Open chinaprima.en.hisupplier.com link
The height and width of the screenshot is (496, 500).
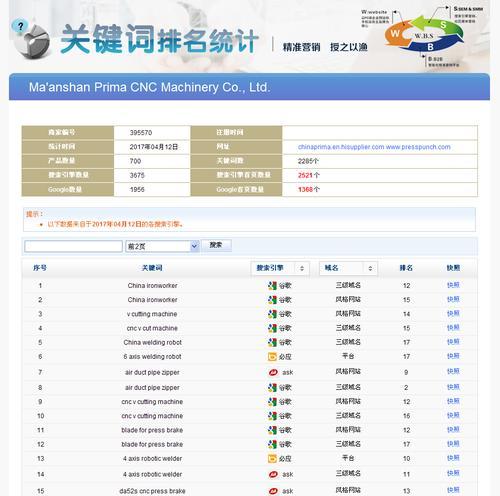pyautogui.click(x=341, y=147)
